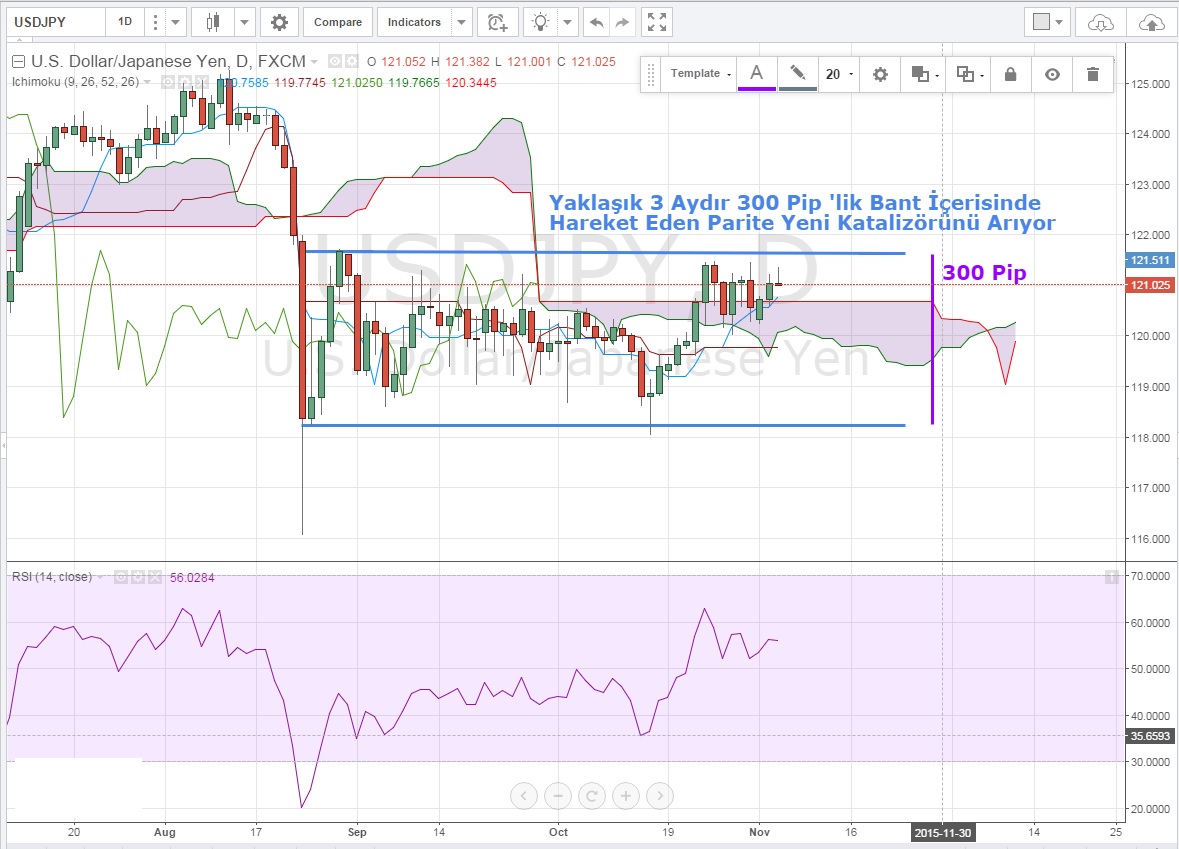Open the Template dropdown in drawing toolbar
The width and height of the screenshot is (1179, 849).
[699, 74]
